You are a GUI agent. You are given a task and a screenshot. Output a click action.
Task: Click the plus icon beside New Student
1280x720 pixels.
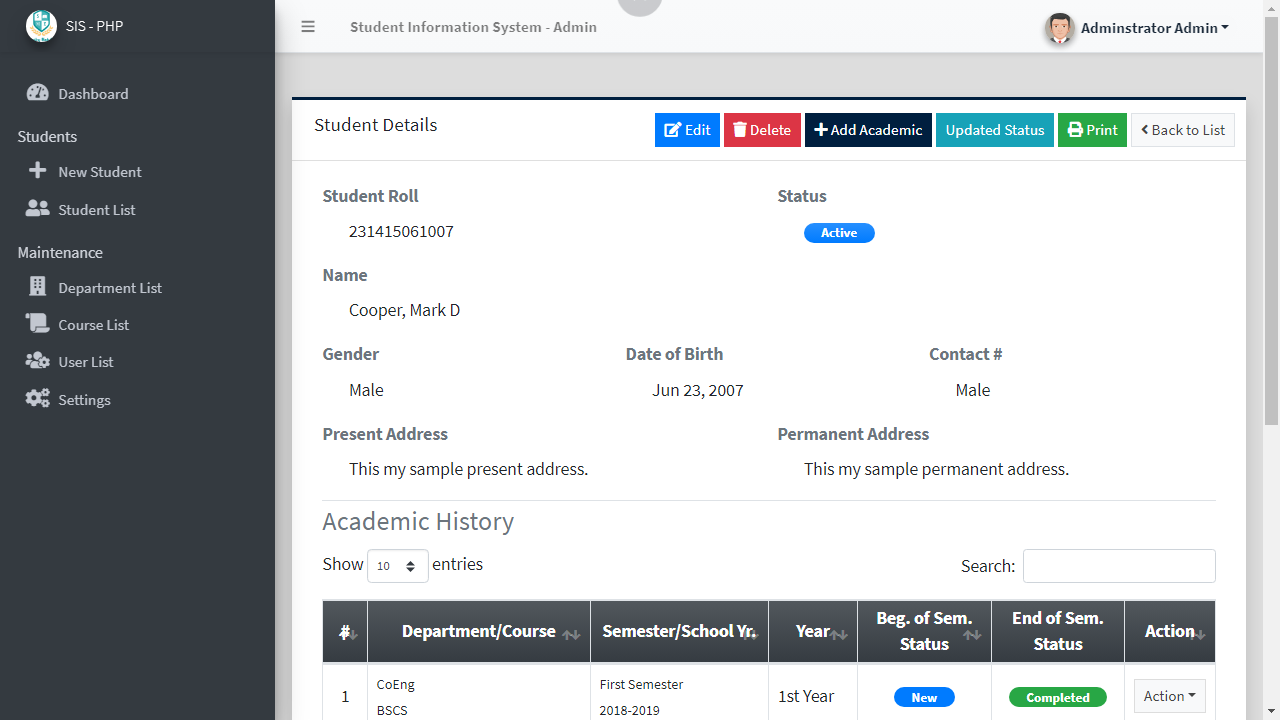[38, 171]
